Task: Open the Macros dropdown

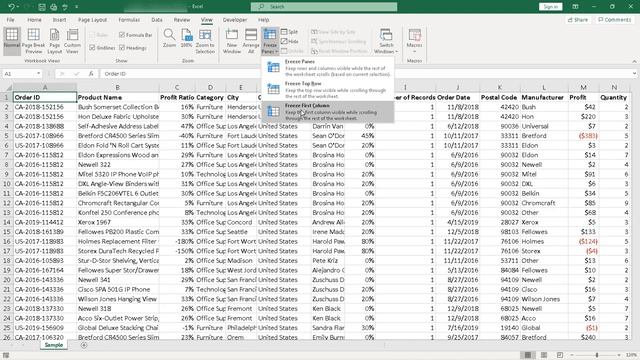Action: (414, 41)
